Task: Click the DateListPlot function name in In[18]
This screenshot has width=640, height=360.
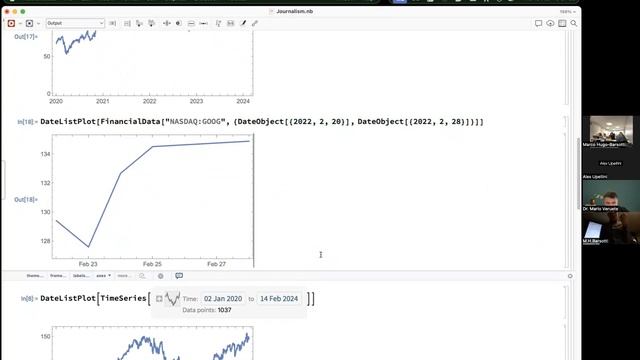Action: [x=68, y=122]
